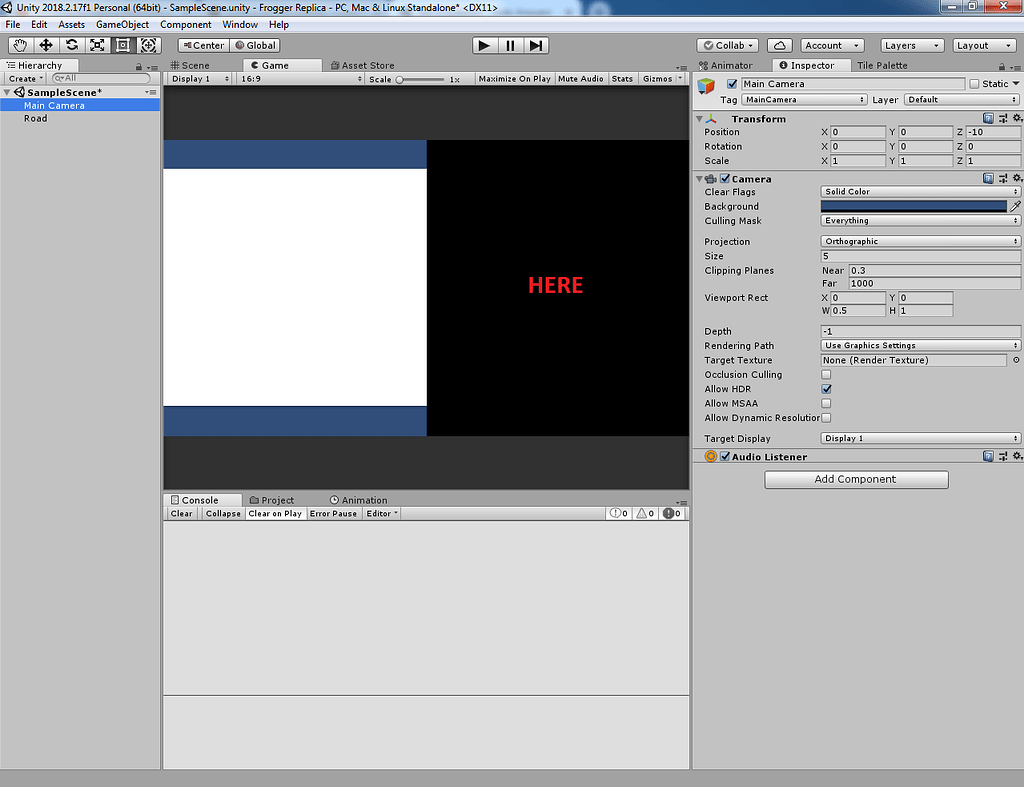Select the Hand tool in the toolbar
Viewport: 1024px width, 787px height.
pyautogui.click(x=19, y=45)
